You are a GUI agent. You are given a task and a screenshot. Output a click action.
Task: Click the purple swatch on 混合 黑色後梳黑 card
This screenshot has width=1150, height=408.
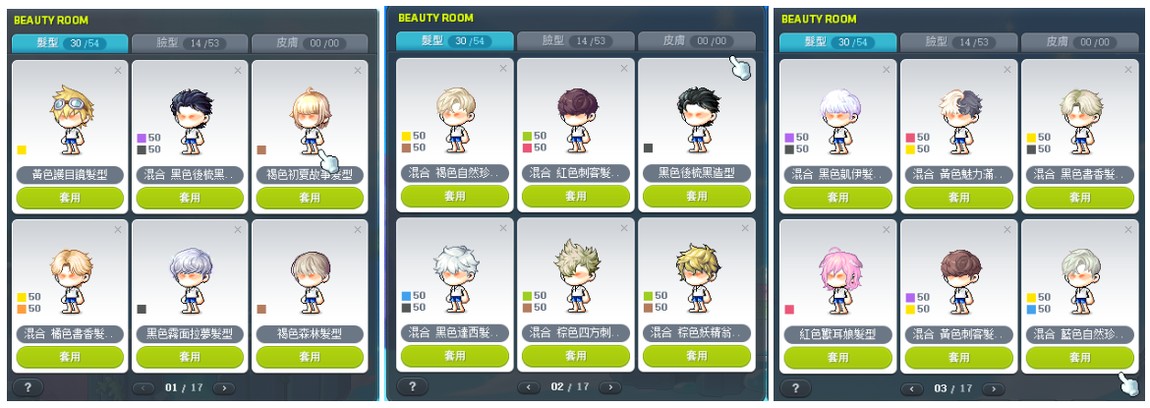pyautogui.click(x=142, y=137)
